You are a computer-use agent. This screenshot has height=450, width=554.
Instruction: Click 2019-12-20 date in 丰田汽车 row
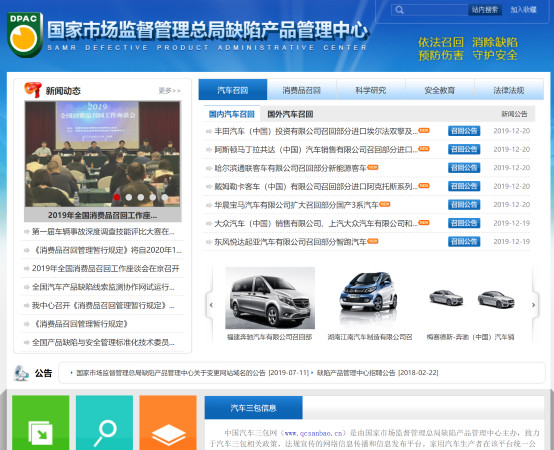pyautogui.click(x=512, y=131)
